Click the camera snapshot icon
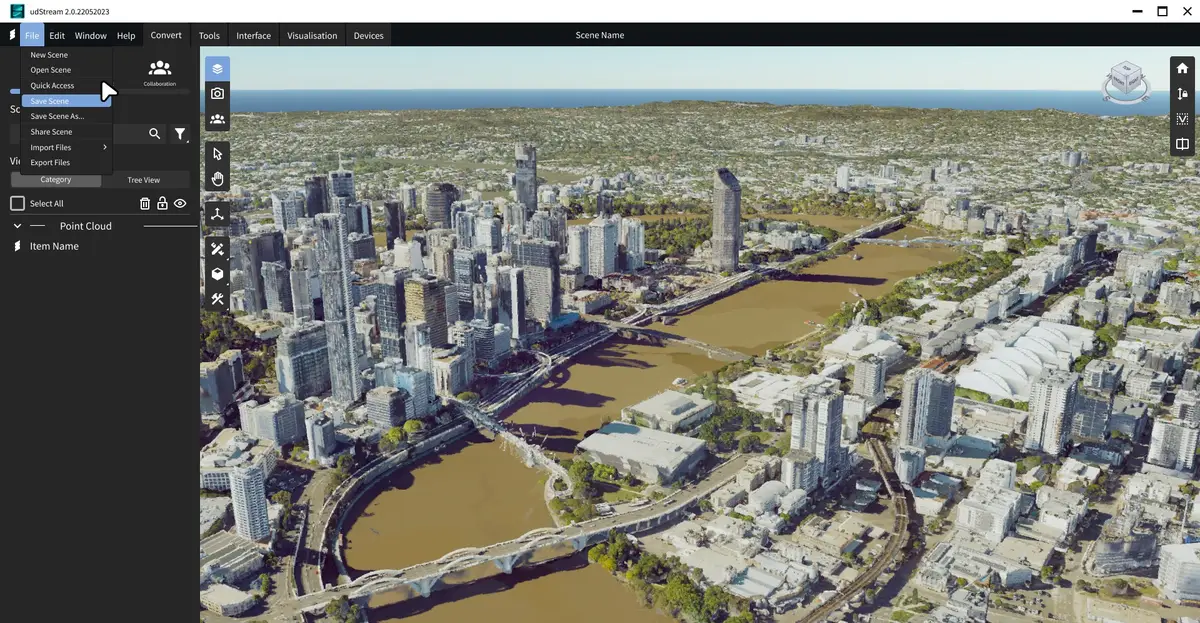Screen dimensions: 1200x623 217,94
